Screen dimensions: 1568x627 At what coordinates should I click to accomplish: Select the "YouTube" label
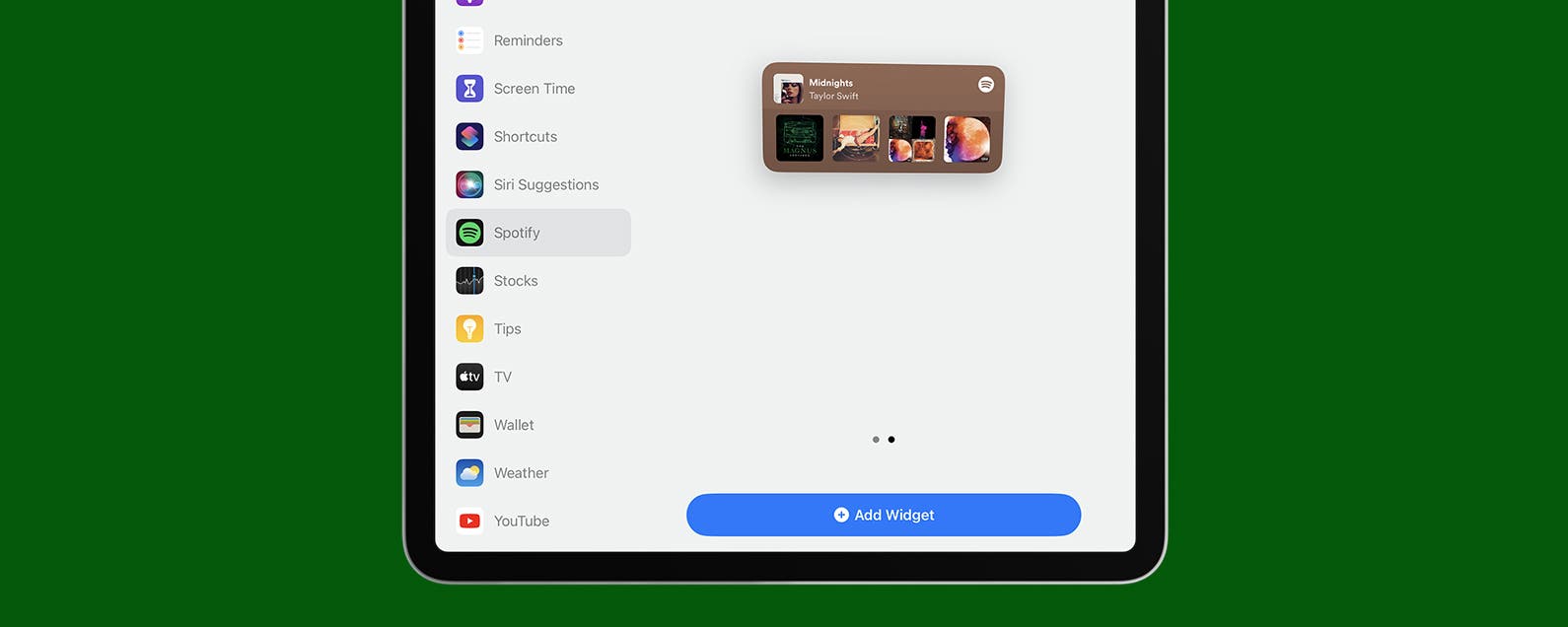coord(522,522)
